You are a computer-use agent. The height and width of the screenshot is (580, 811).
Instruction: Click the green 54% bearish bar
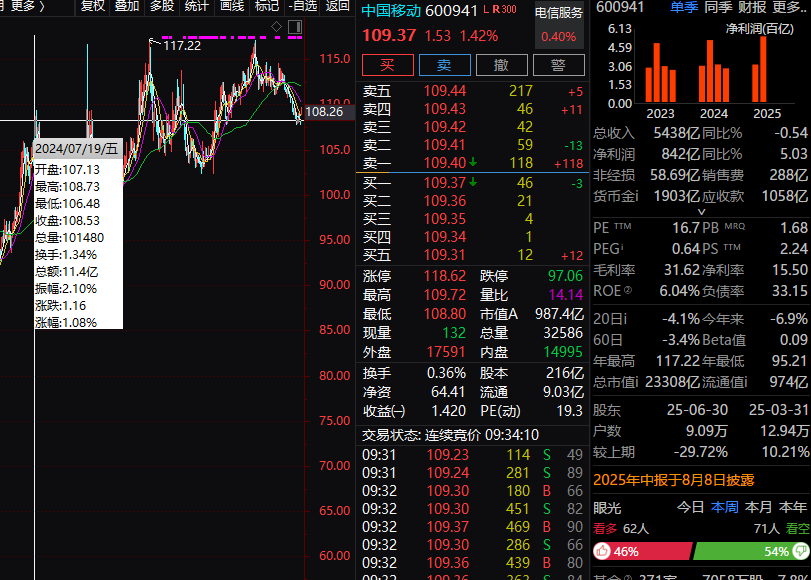tap(752, 551)
